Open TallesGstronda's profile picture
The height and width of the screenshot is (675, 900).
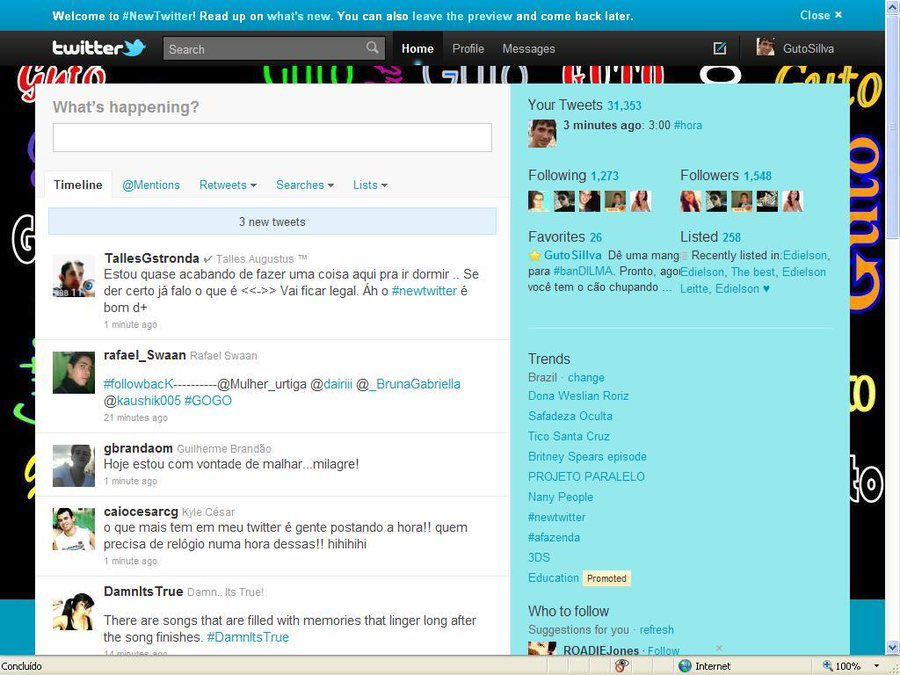(73, 276)
